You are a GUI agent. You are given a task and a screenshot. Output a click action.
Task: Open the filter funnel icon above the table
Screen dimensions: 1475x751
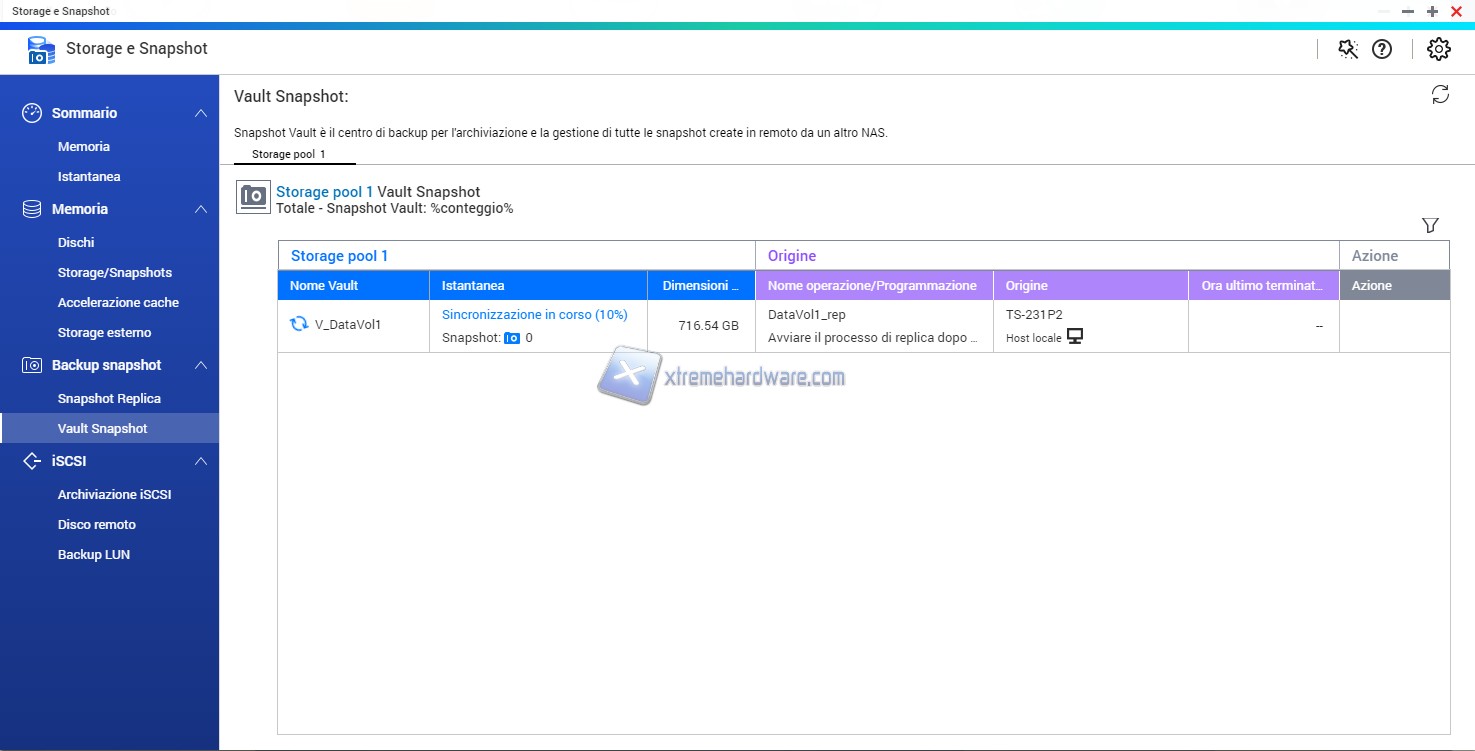[1430, 226]
